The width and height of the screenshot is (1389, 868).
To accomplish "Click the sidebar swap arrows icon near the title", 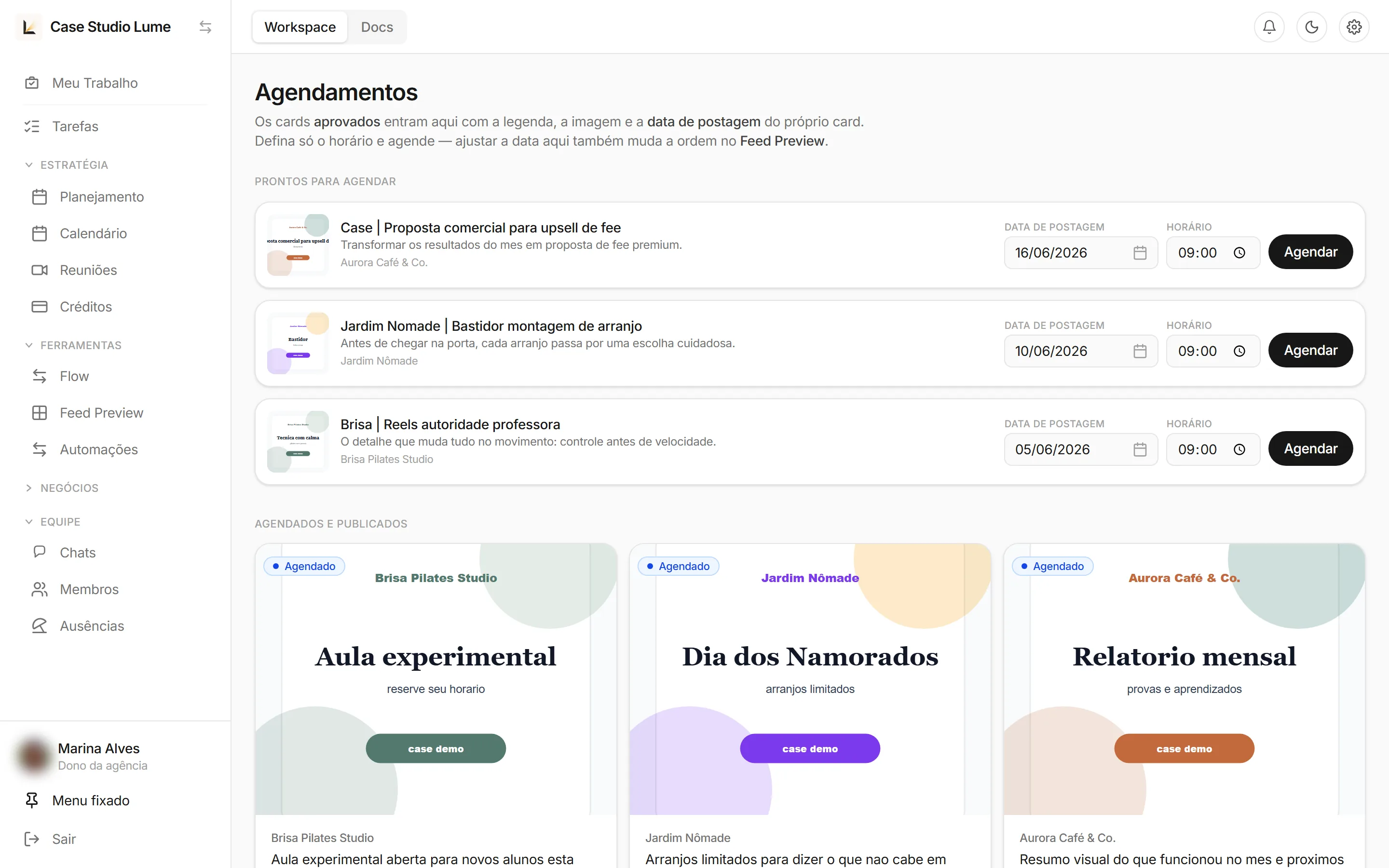I will [205, 27].
